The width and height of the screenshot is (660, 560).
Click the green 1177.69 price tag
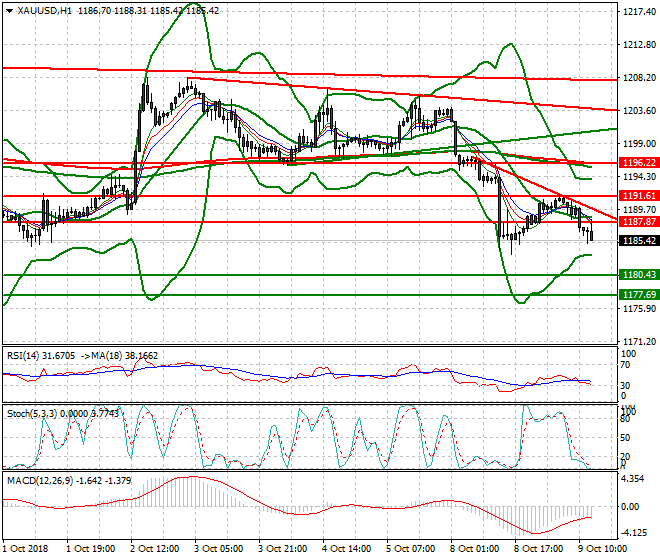638,294
